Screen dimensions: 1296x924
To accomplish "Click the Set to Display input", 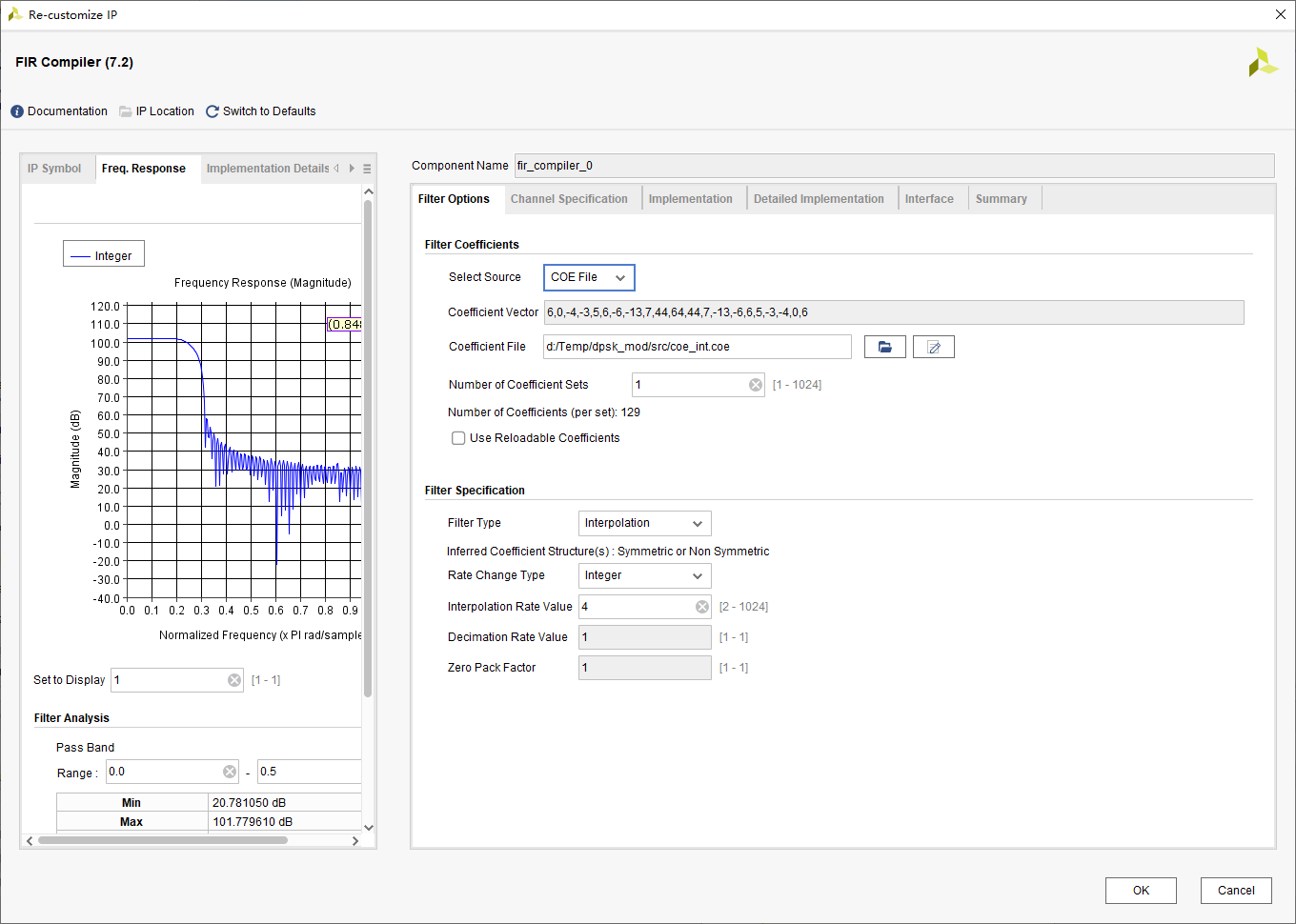I will [177, 680].
